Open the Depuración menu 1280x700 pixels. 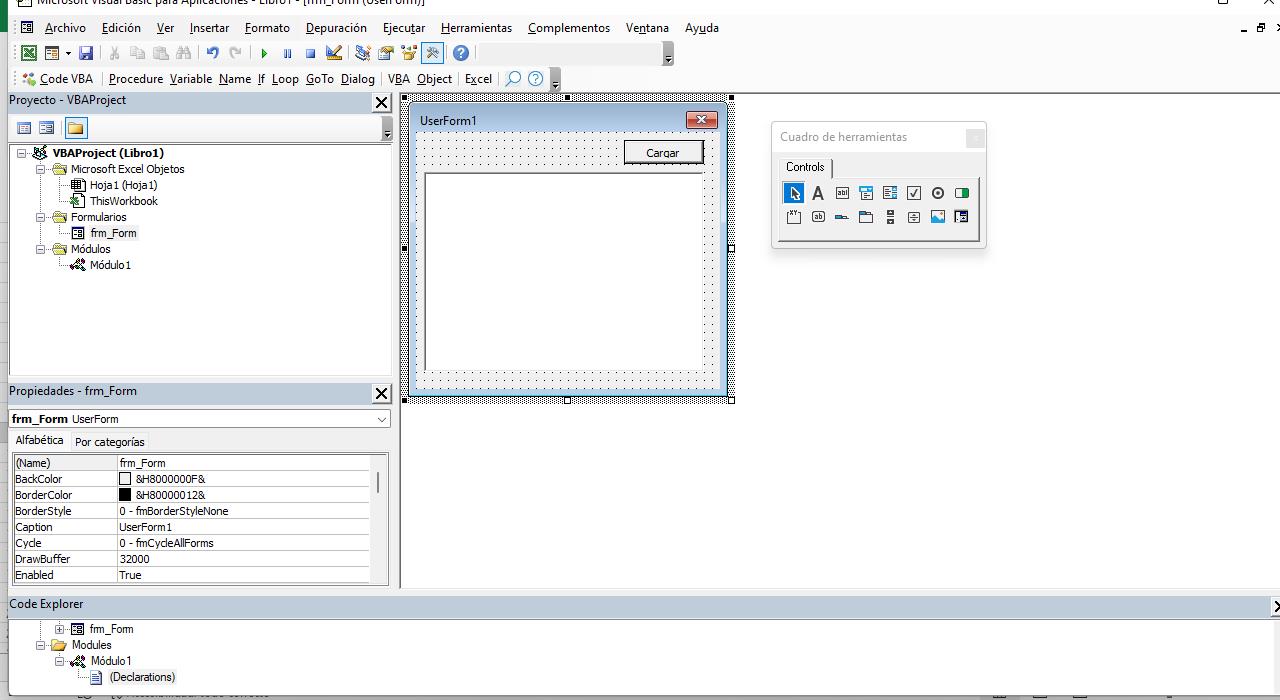[x=336, y=28]
